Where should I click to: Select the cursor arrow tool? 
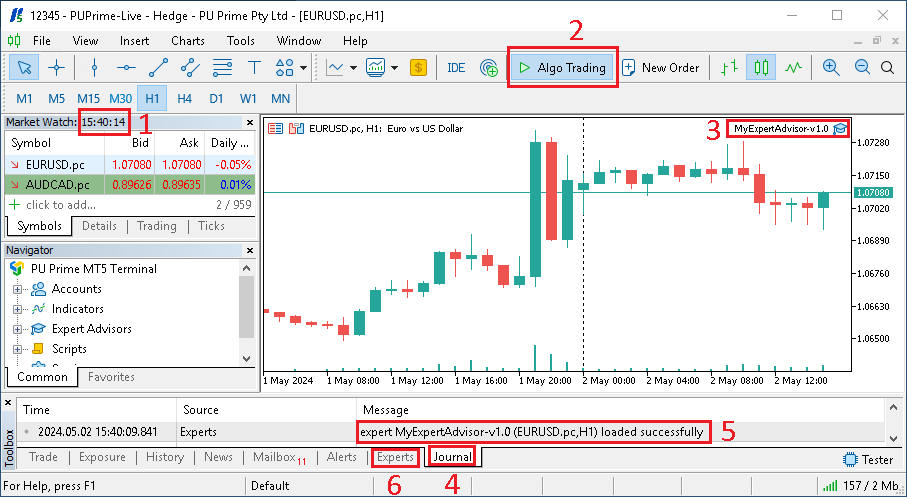[24, 68]
